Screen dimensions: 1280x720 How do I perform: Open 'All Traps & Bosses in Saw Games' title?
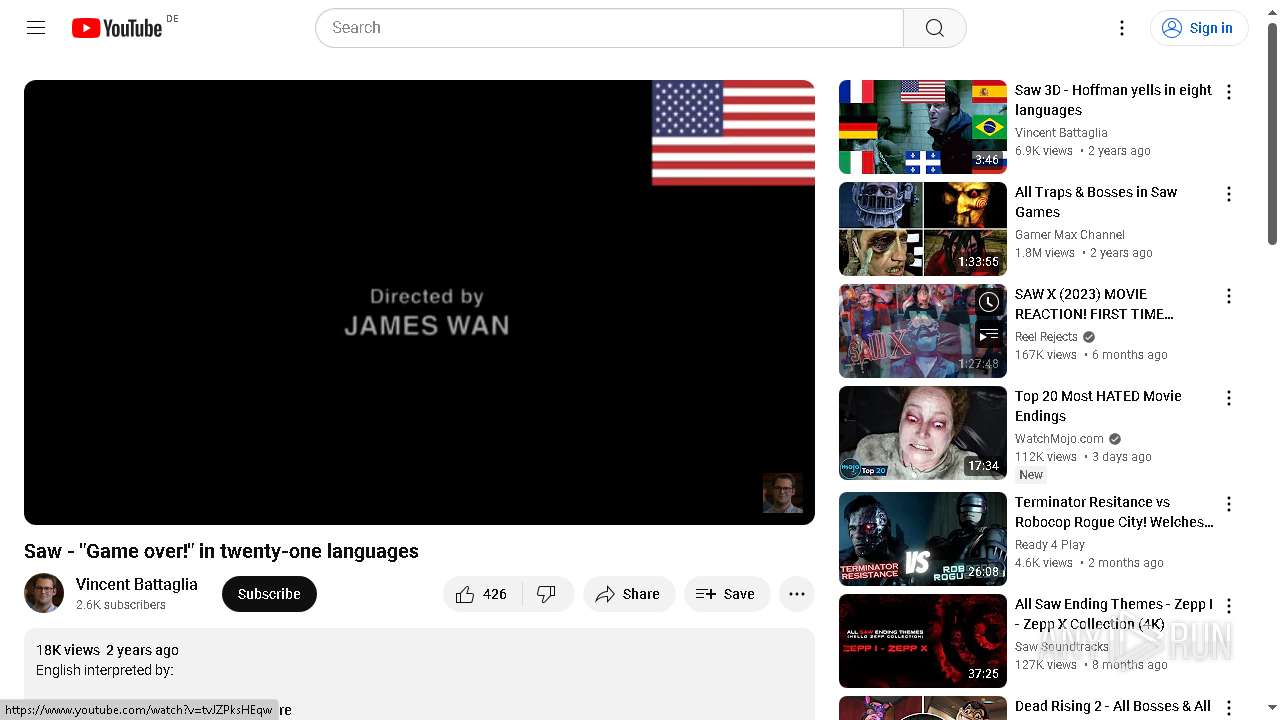tap(1096, 202)
